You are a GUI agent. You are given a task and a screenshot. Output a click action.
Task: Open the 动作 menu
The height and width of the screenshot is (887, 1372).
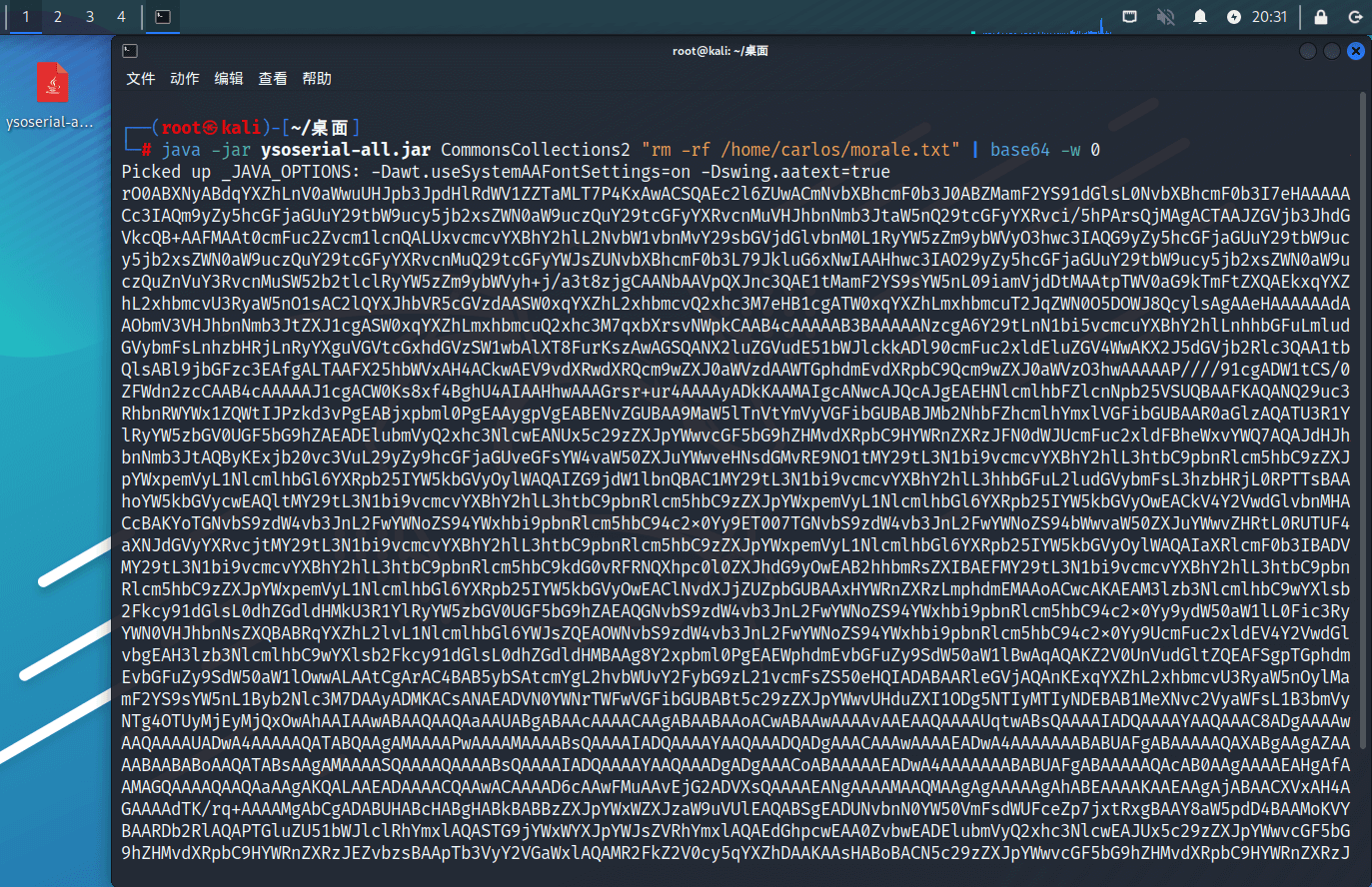(x=185, y=78)
